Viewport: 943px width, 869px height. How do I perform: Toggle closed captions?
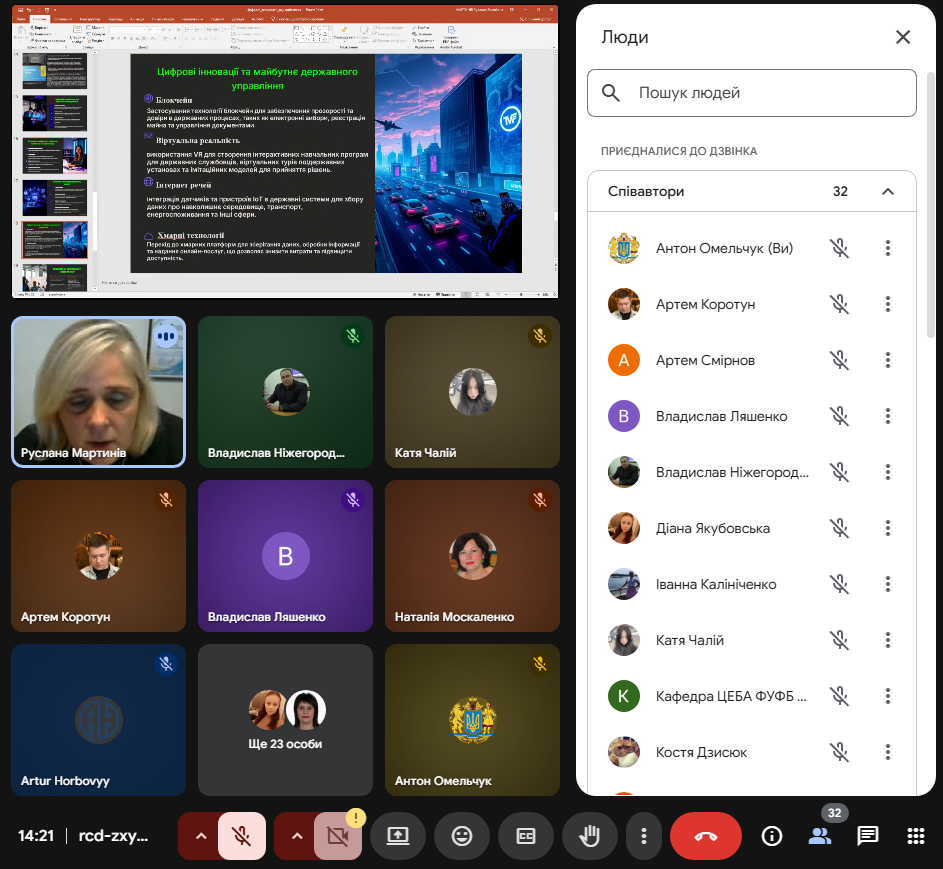coord(525,836)
